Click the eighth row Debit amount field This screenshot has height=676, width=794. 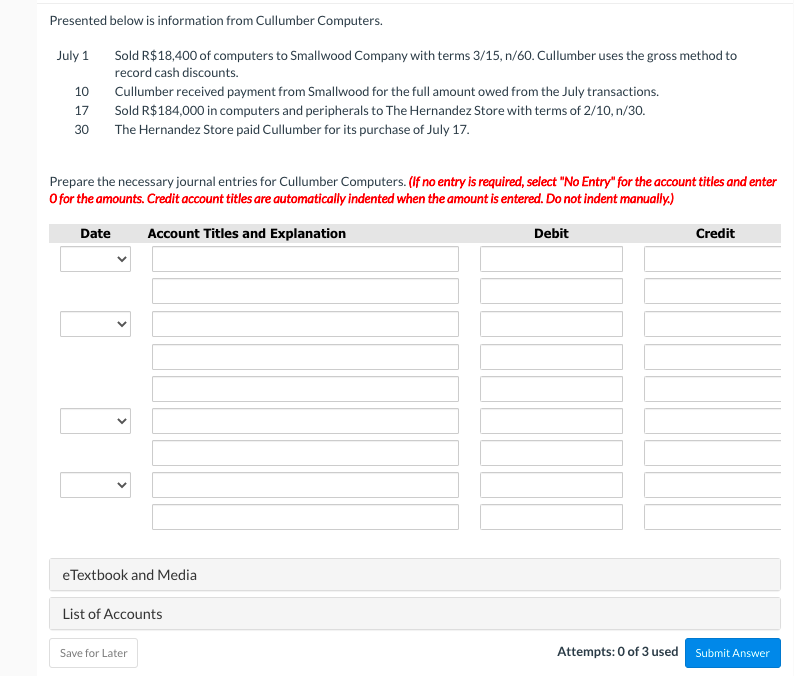[551, 485]
